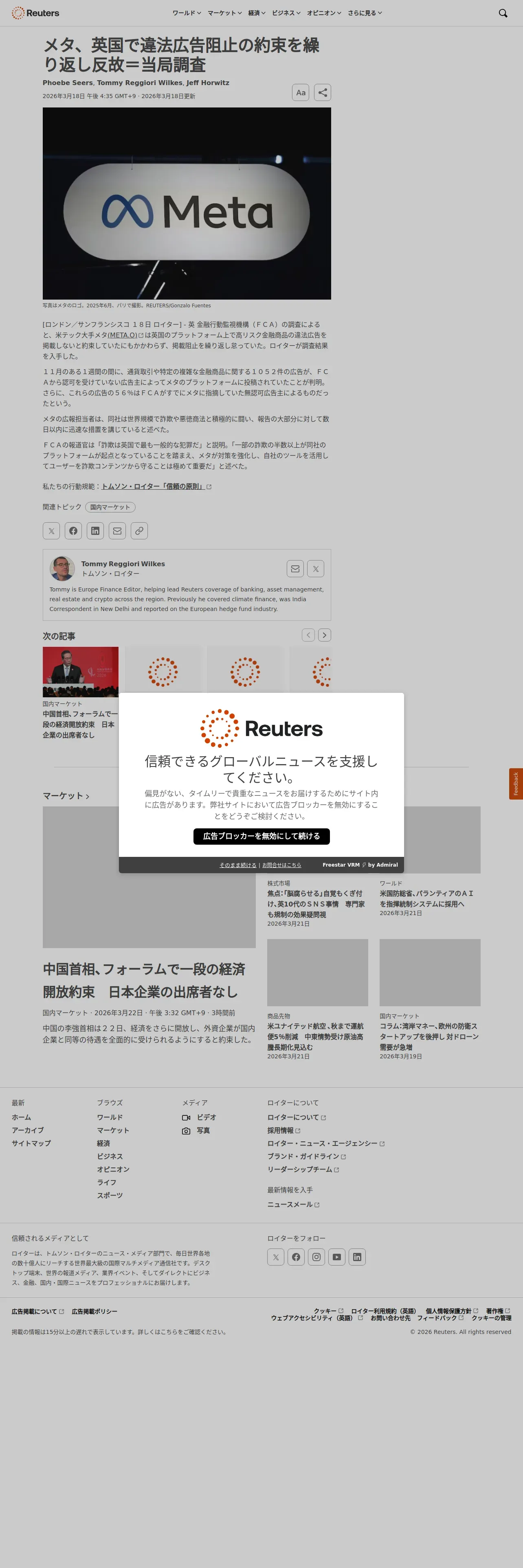Screen dimensions: 523x1568
Task: Follow Reuters on YouTube in footer
Action: pyautogui.click(x=337, y=1257)
